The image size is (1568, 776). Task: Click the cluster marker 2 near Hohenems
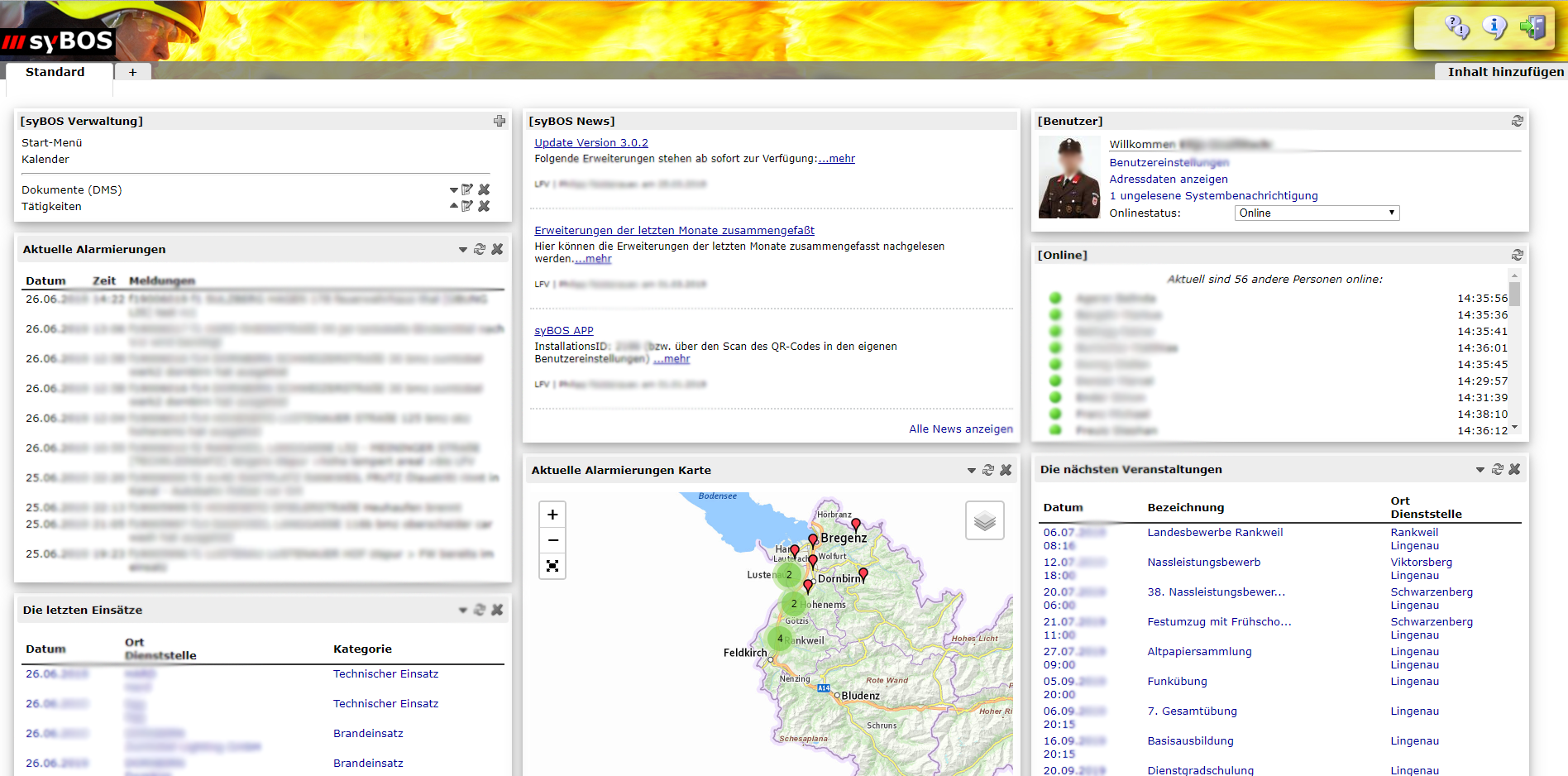click(794, 604)
